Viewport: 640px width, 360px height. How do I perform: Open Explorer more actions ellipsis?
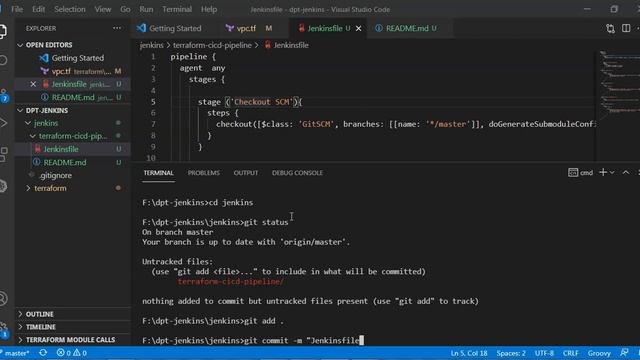117,28
